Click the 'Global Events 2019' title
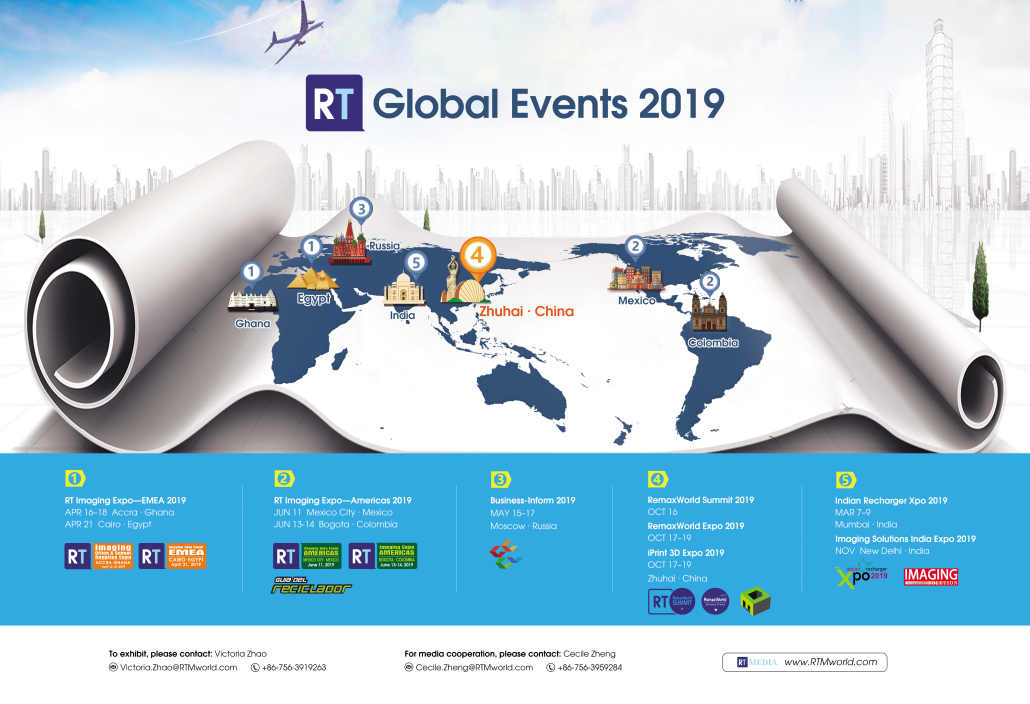The image size is (1030, 704). tap(549, 104)
